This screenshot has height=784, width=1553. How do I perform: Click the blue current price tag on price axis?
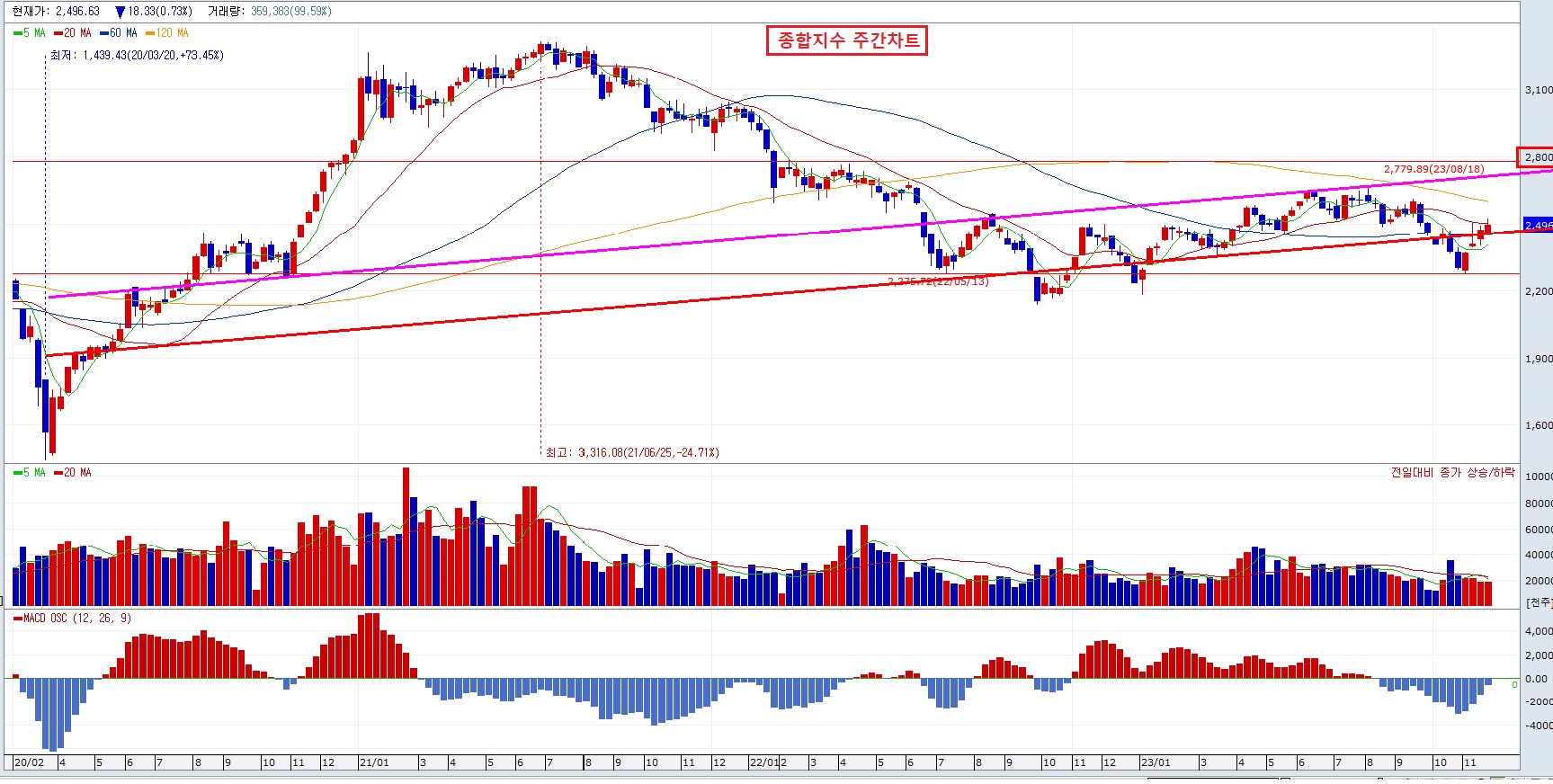click(1538, 225)
